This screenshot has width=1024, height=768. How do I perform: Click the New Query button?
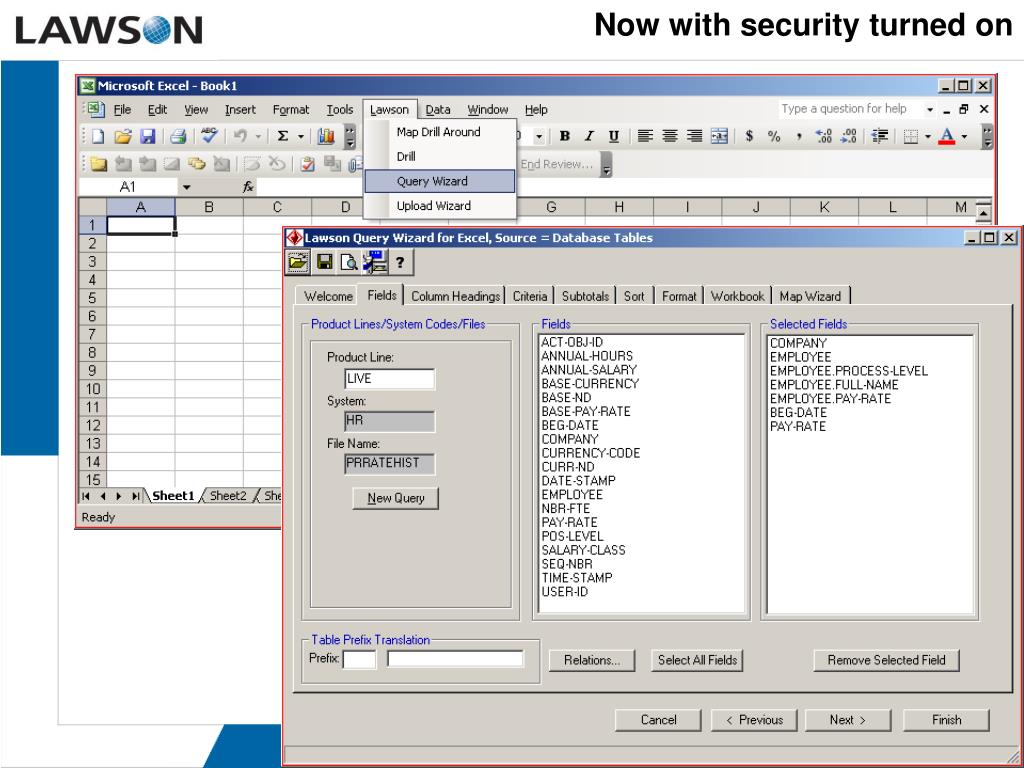pyautogui.click(x=396, y=498)
